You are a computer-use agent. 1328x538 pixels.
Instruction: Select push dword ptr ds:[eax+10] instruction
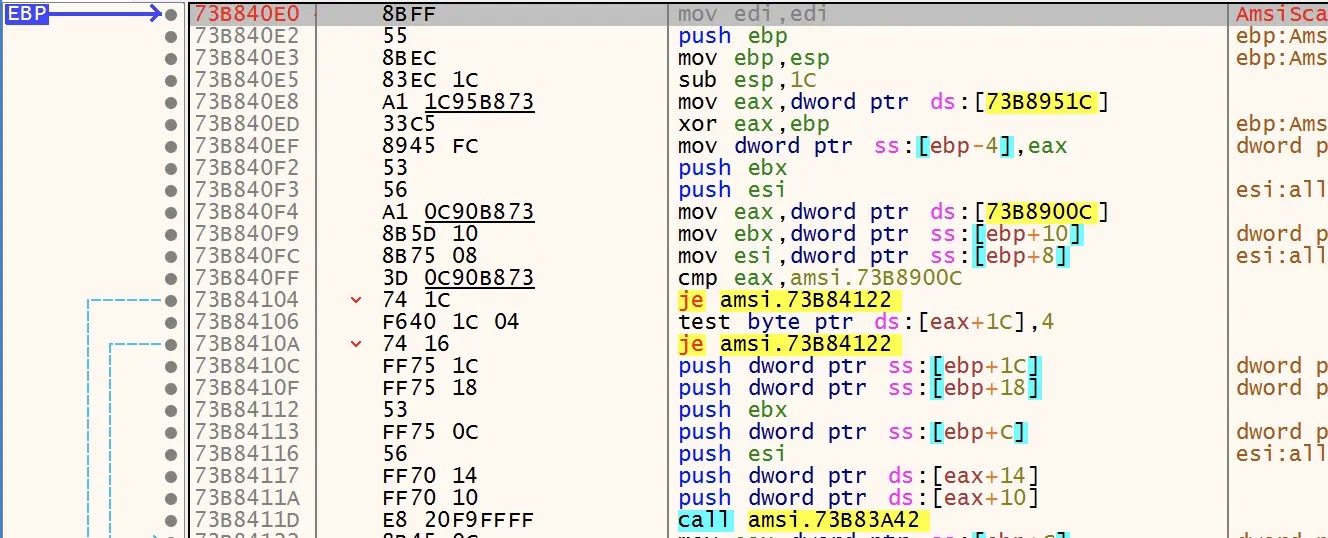pyautogui.click(x=859, y=498)
